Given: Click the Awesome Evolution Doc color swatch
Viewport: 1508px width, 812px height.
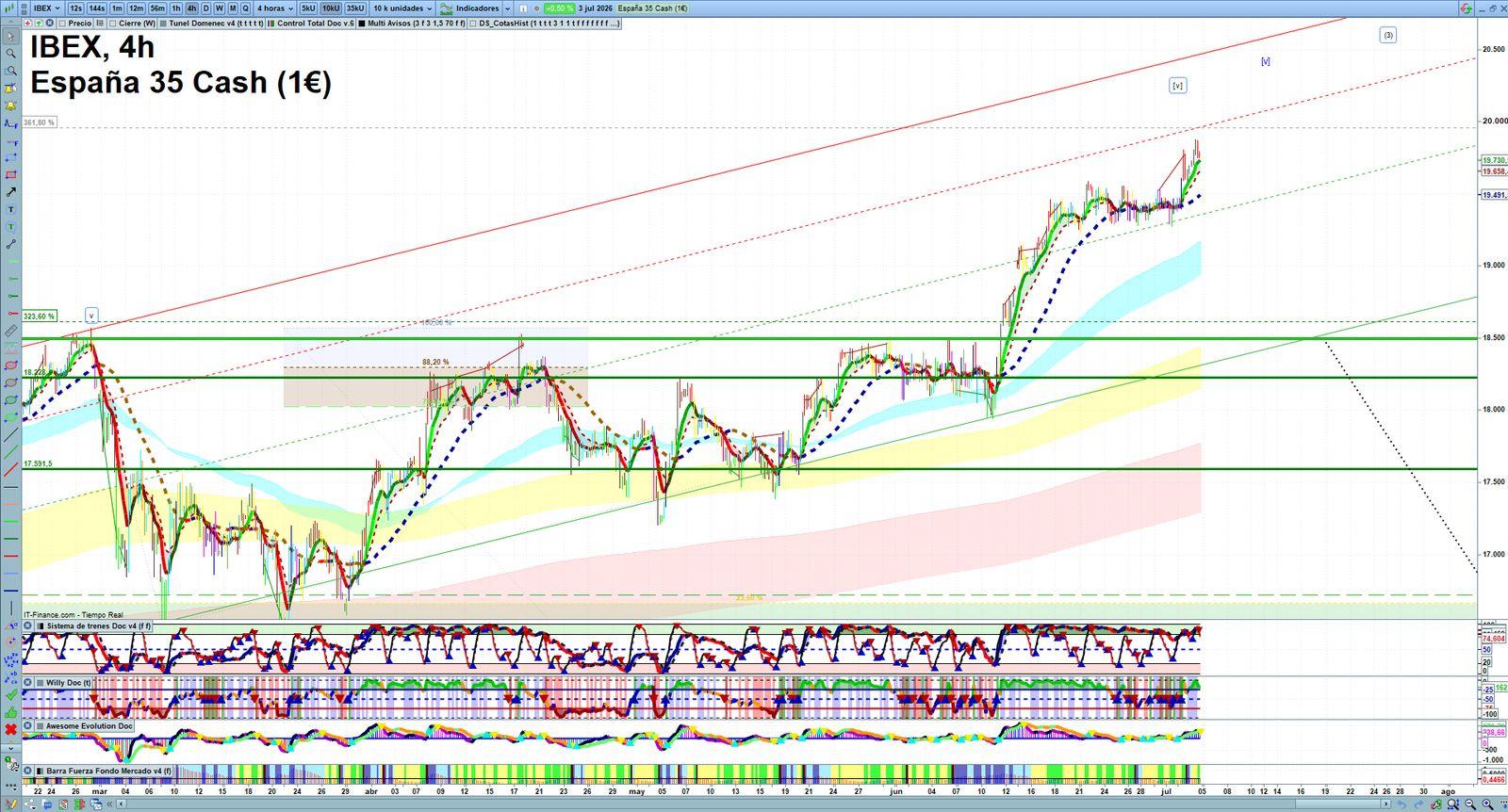Looking at the screenshot, I should [41, 726].
